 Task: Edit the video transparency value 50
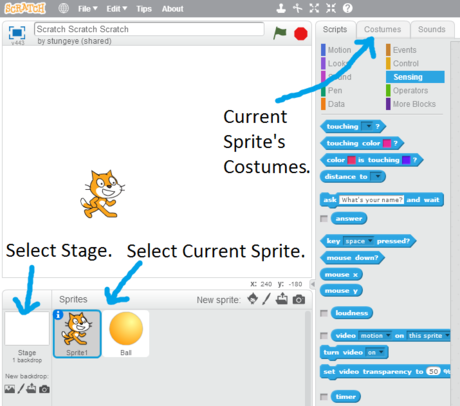pos(433,371)
